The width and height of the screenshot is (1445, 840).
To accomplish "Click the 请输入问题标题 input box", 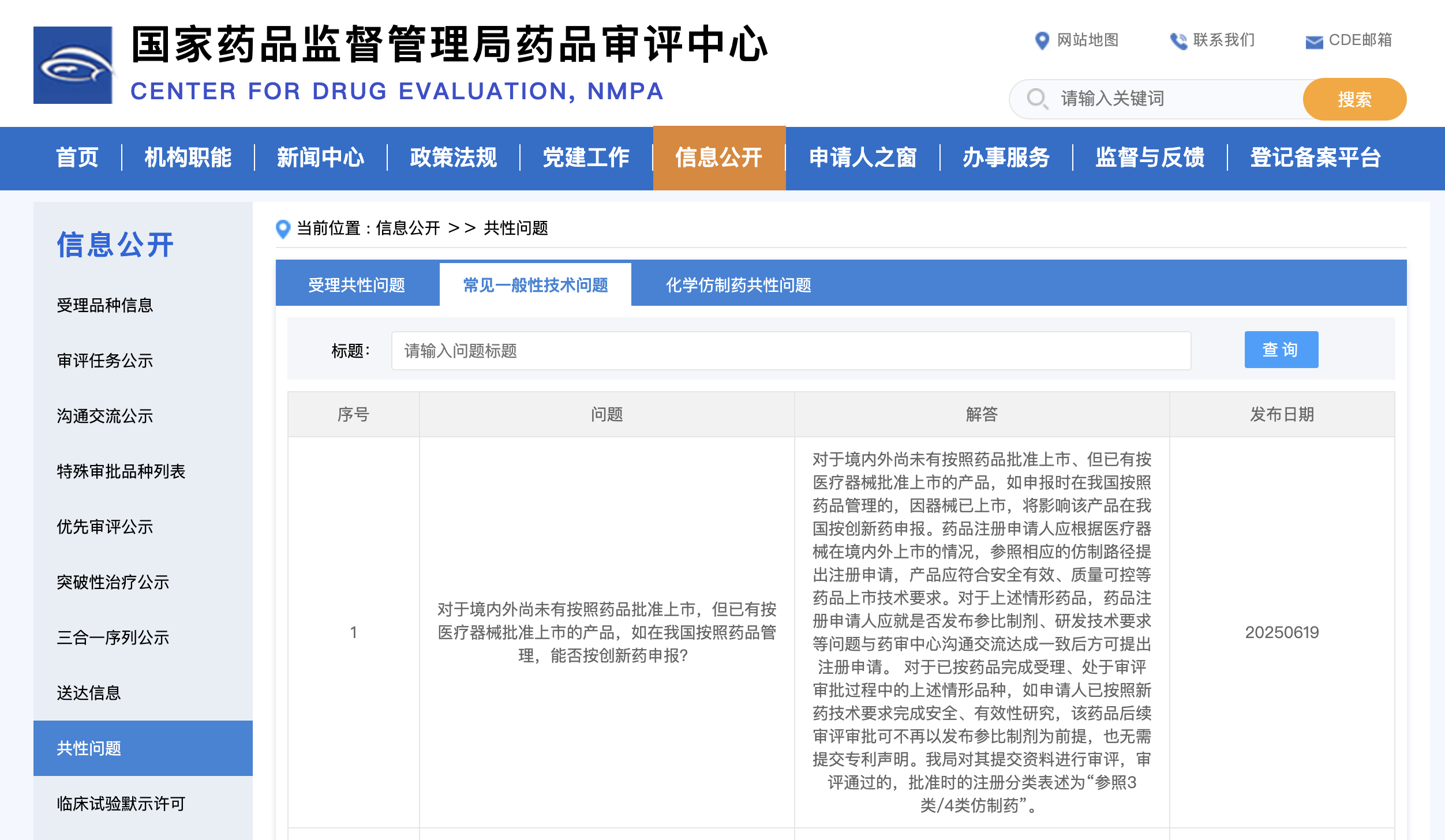I will [x=791, y=351].
